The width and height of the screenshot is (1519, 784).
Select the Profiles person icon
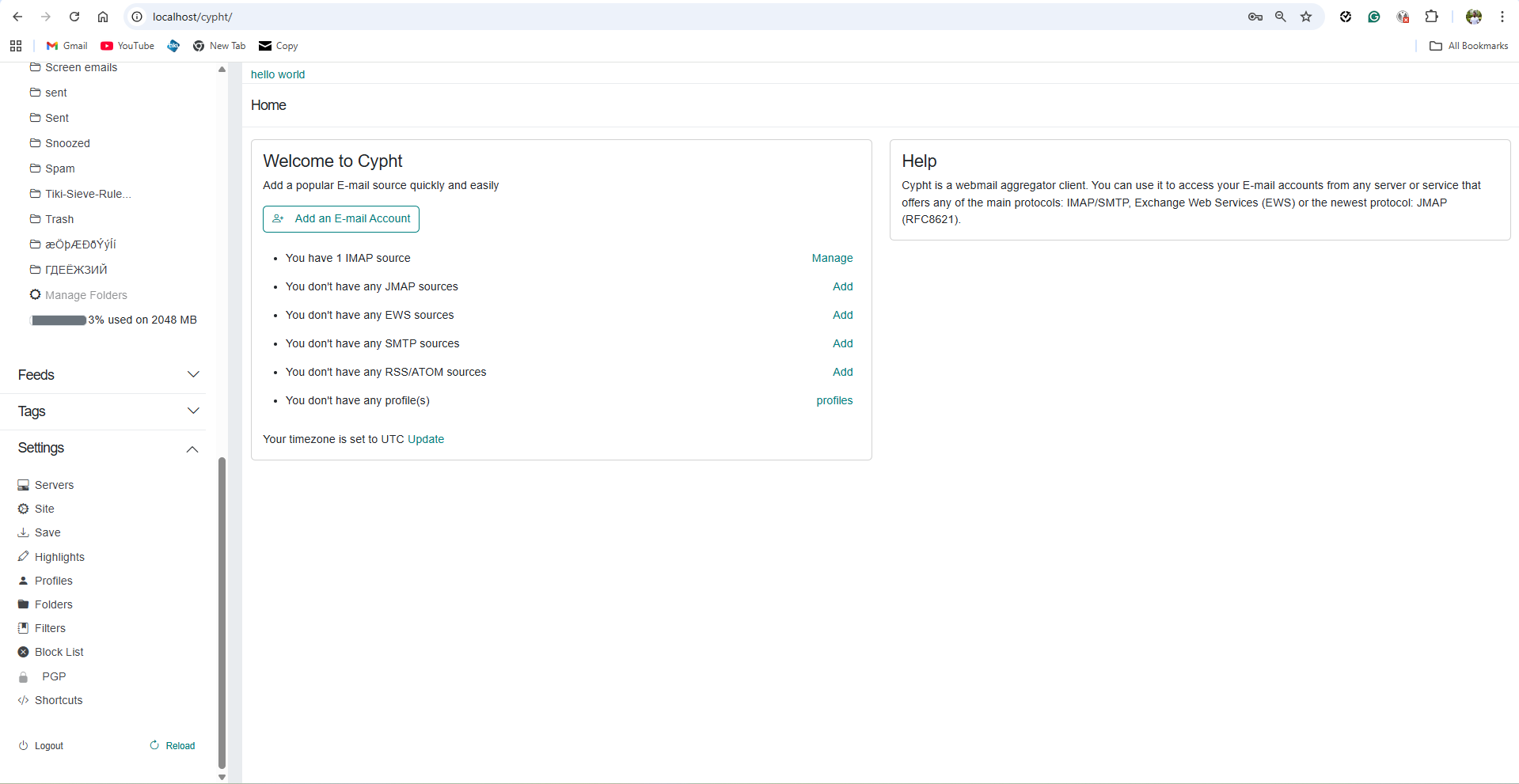click(23, 580)
